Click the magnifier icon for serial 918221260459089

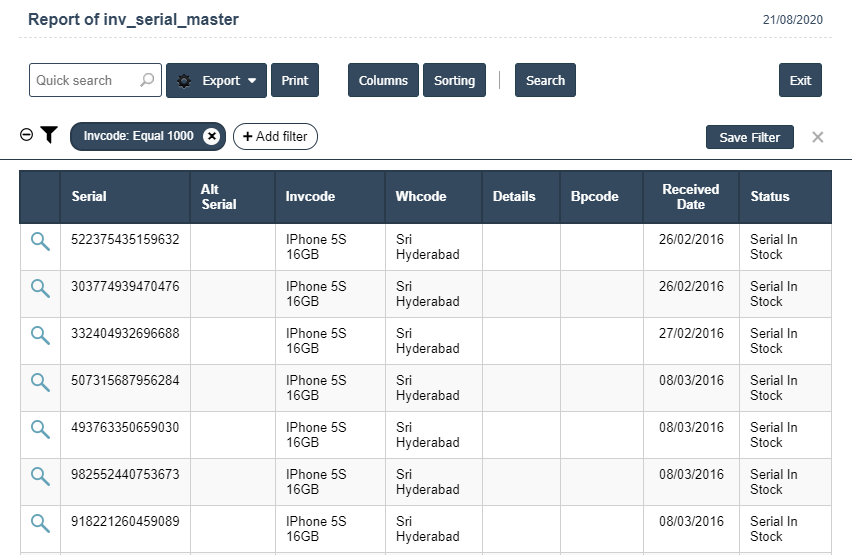click(40, 523)
